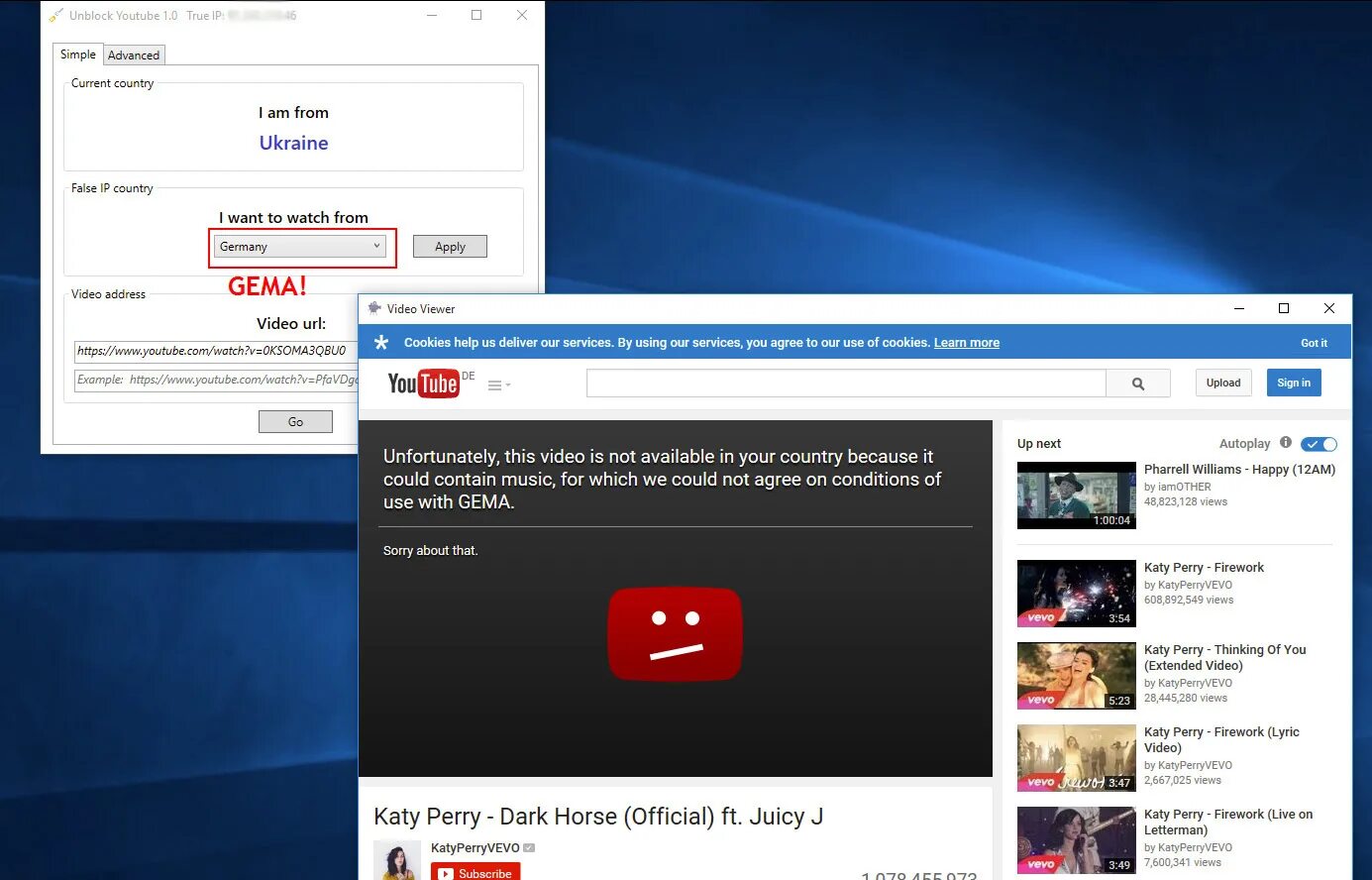Click the Go button
1372x880 pixels.
pyautogui.click(x=295, y=422)
